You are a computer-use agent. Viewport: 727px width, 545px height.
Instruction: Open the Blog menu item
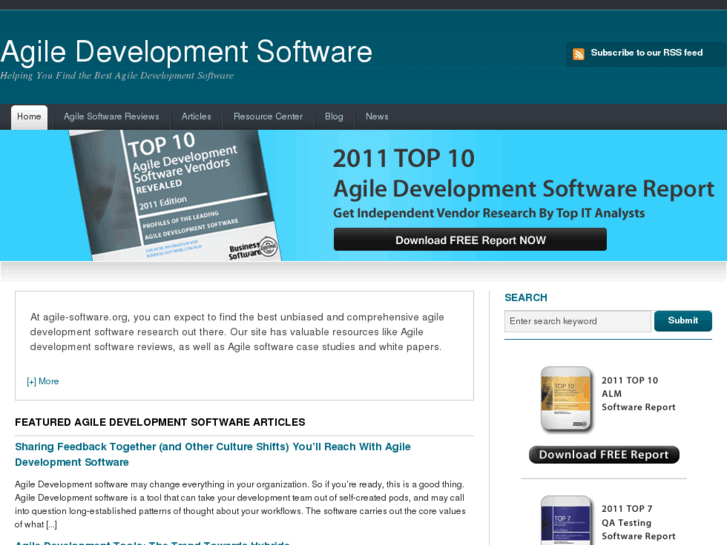pyautogui.click(x=334, y=117)
